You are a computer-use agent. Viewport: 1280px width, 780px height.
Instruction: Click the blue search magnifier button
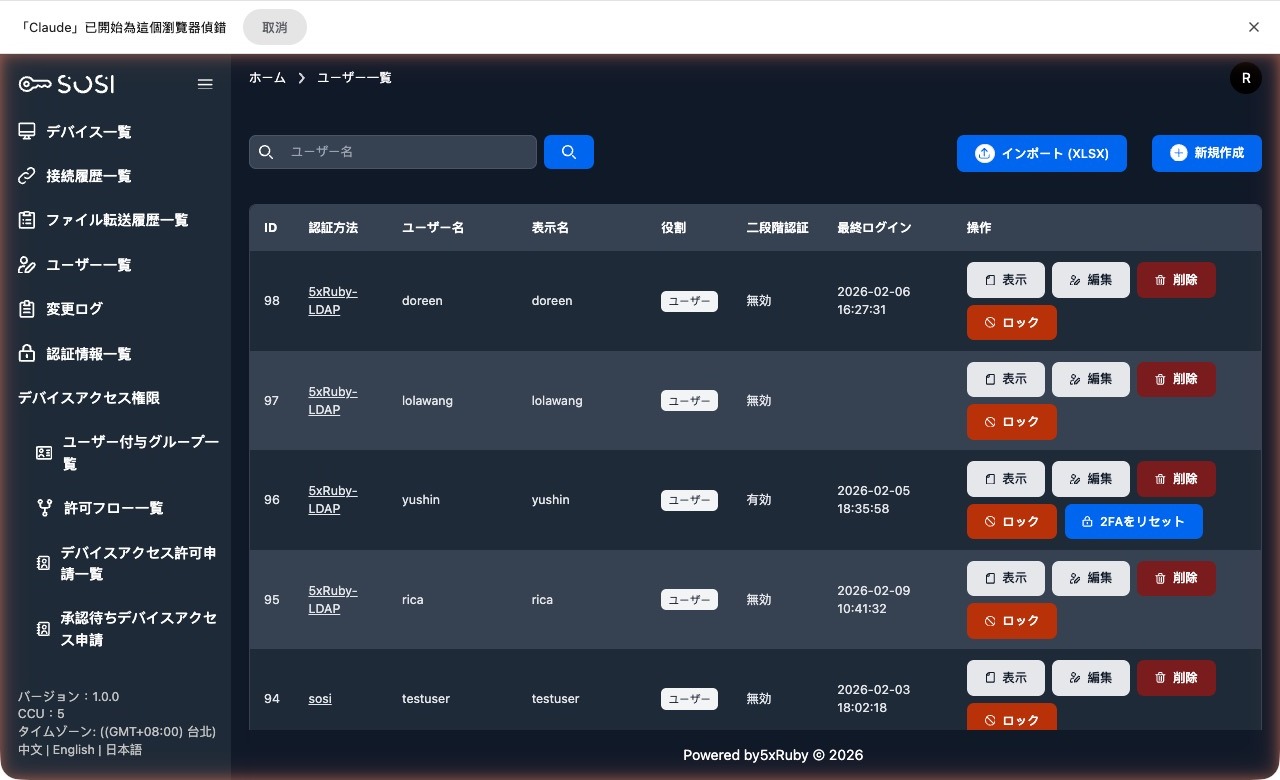569,152
